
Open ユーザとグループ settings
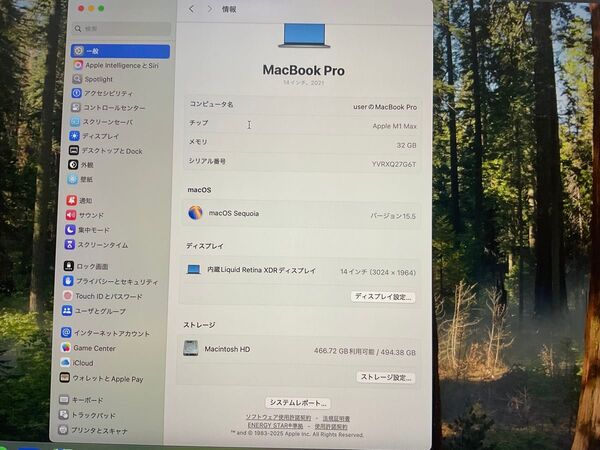[94, 311]
